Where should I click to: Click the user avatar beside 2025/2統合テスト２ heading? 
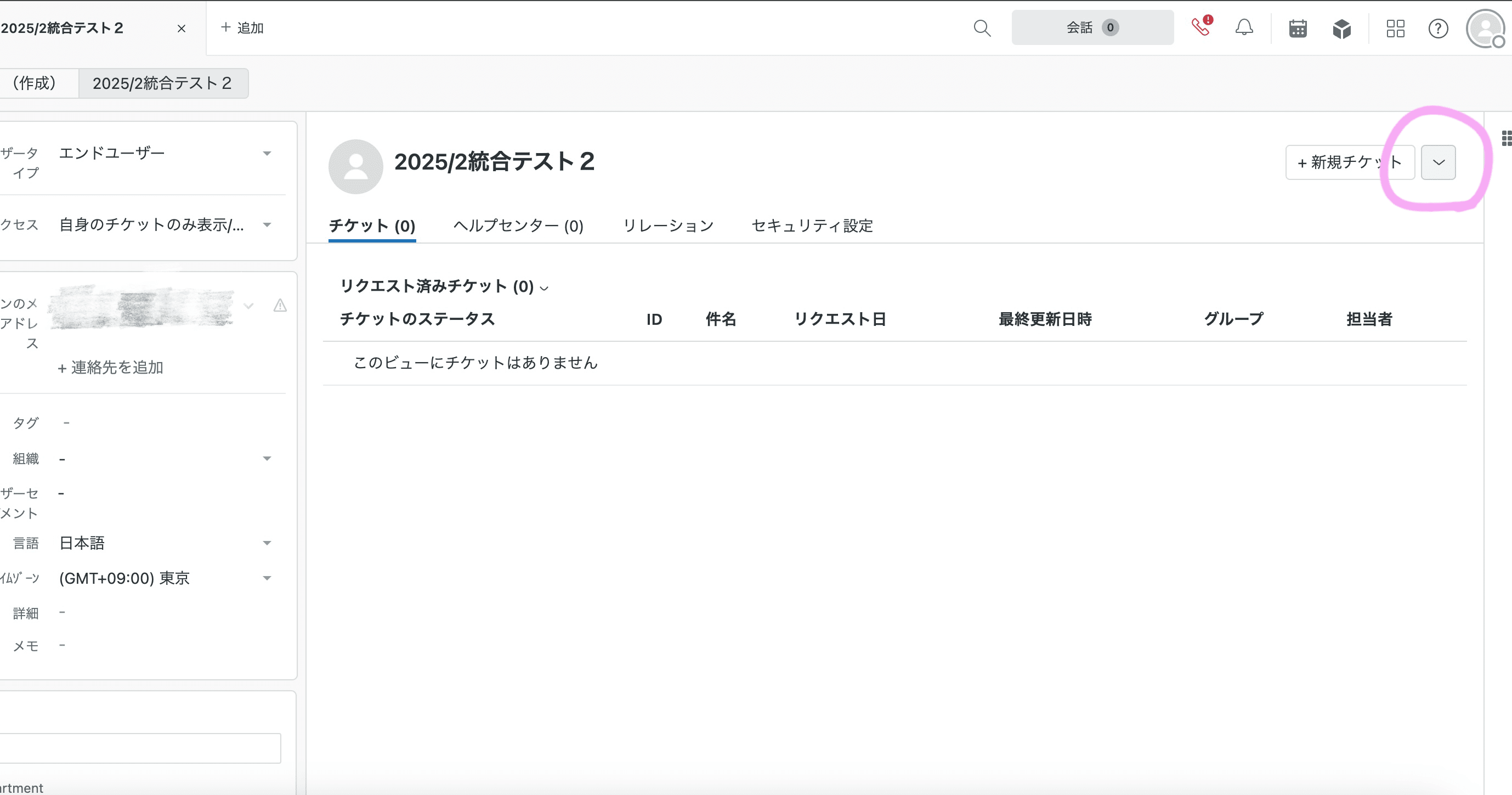point(356,166)
